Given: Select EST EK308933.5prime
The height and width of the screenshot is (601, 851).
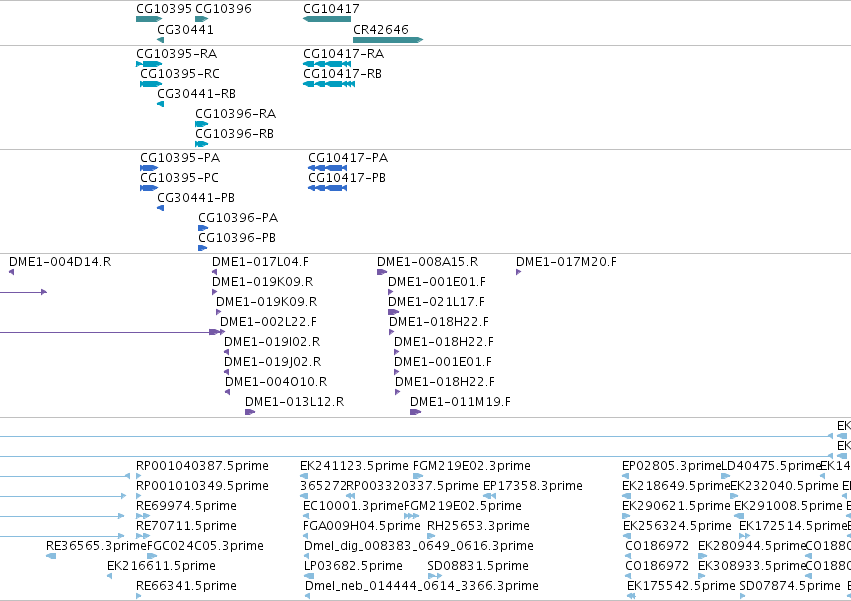Looking at the screenshot, I should point(752,567).
